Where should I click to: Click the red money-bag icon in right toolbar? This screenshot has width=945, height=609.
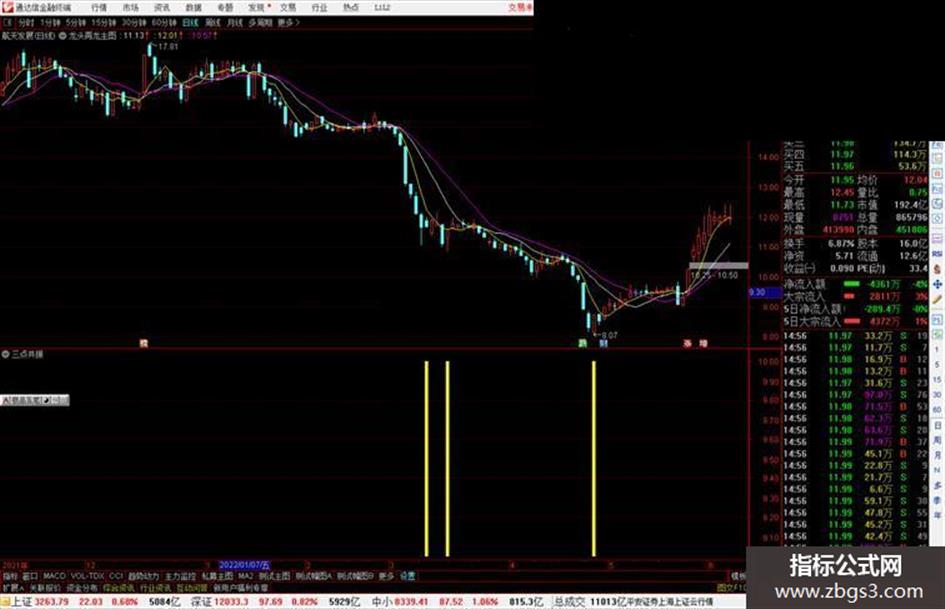click(937, 268)
